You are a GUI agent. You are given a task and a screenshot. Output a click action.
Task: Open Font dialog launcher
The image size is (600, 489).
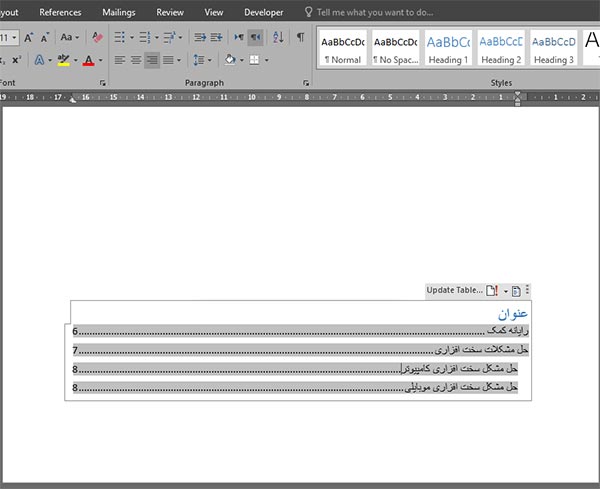point(102,83)
